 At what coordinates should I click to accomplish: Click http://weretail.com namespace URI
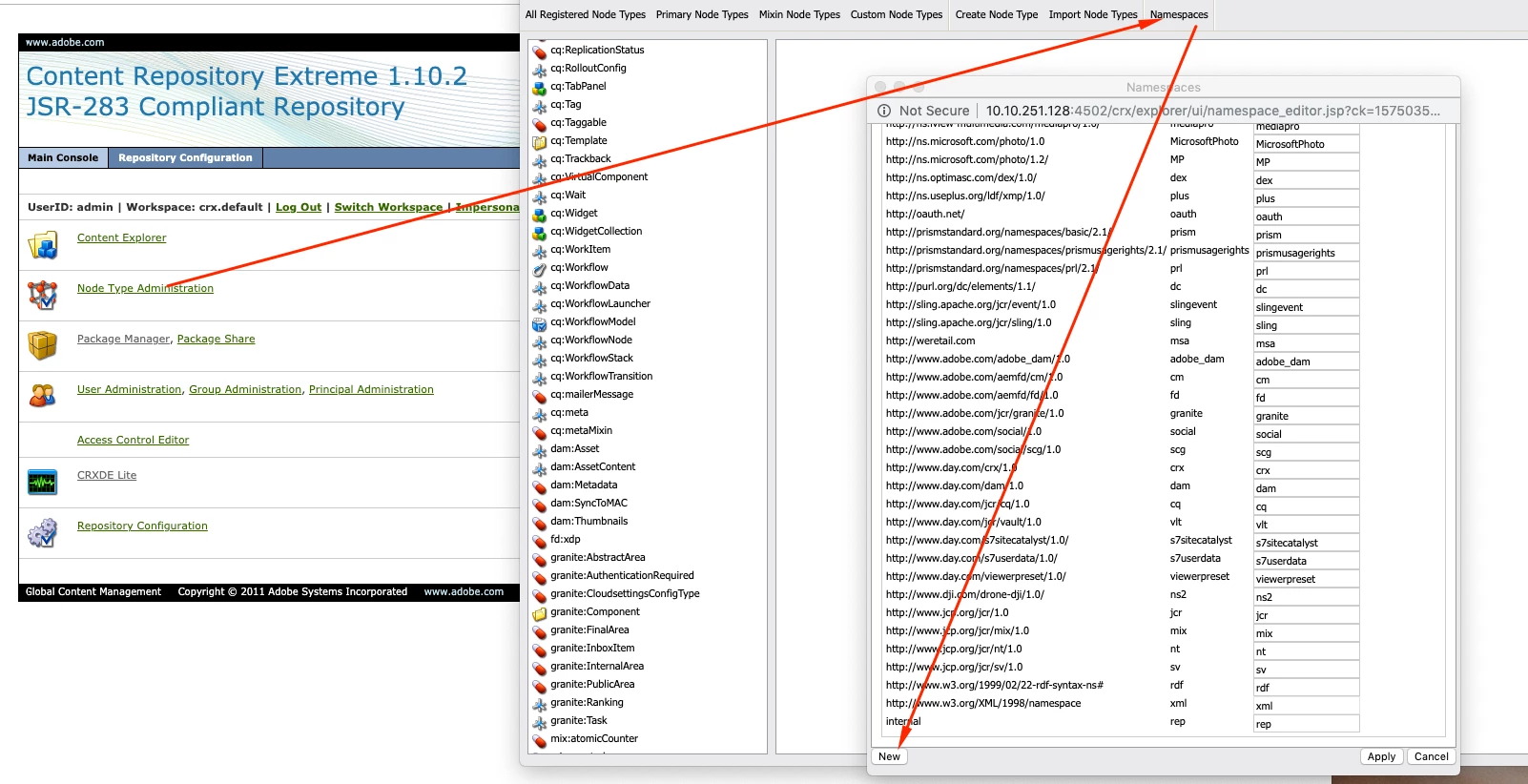click(x=930, y=340)
